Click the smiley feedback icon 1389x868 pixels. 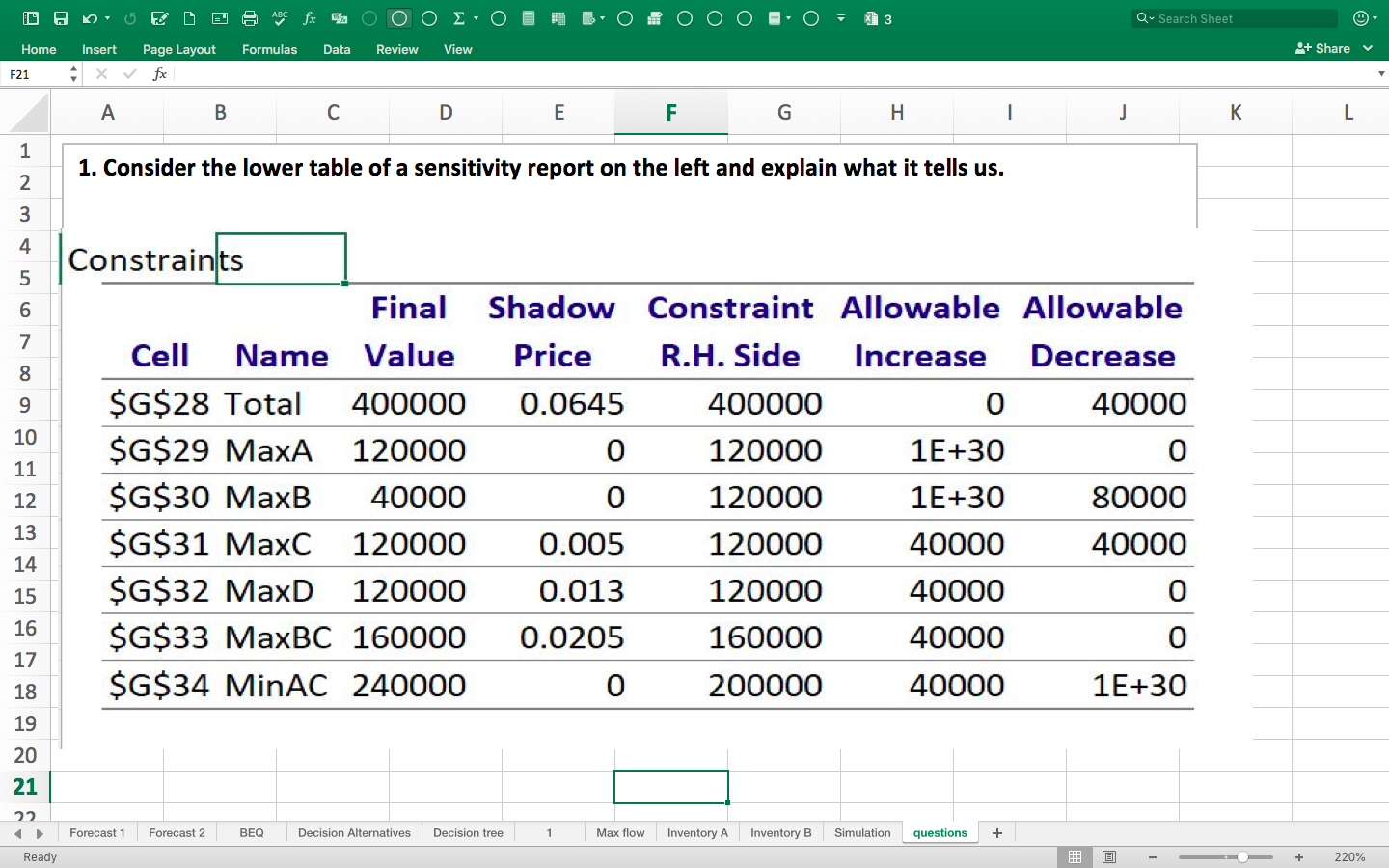(1361, 18)
